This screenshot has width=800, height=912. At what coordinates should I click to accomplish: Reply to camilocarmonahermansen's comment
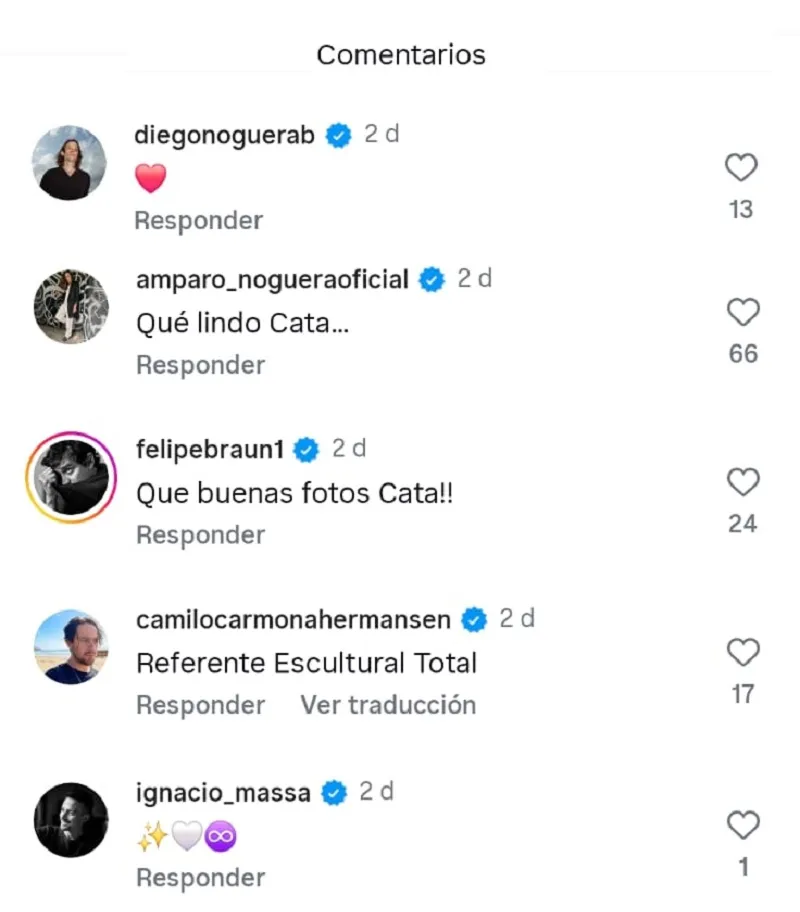coord(200,706)
